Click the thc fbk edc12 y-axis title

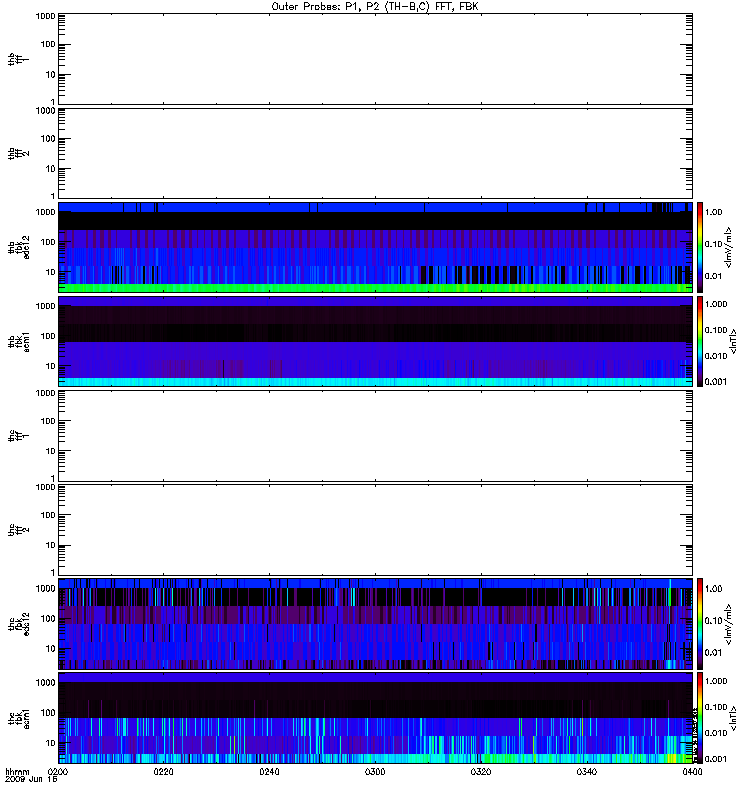point(18,624)
